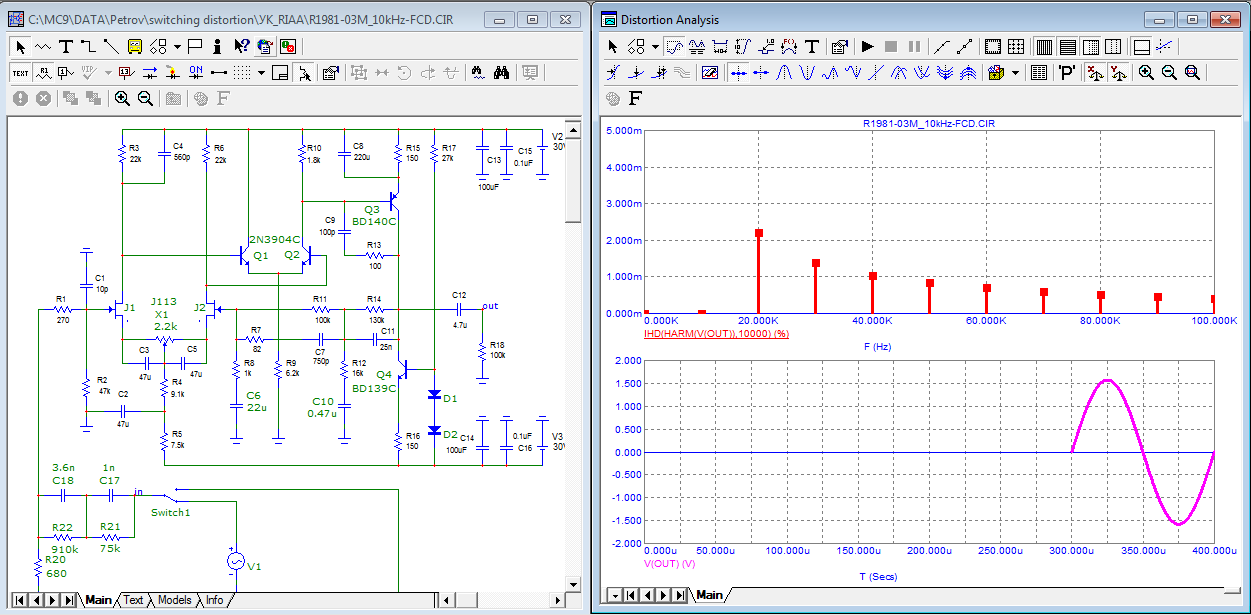Click the V(OUT) (V) waveform label

coord(669,564)
